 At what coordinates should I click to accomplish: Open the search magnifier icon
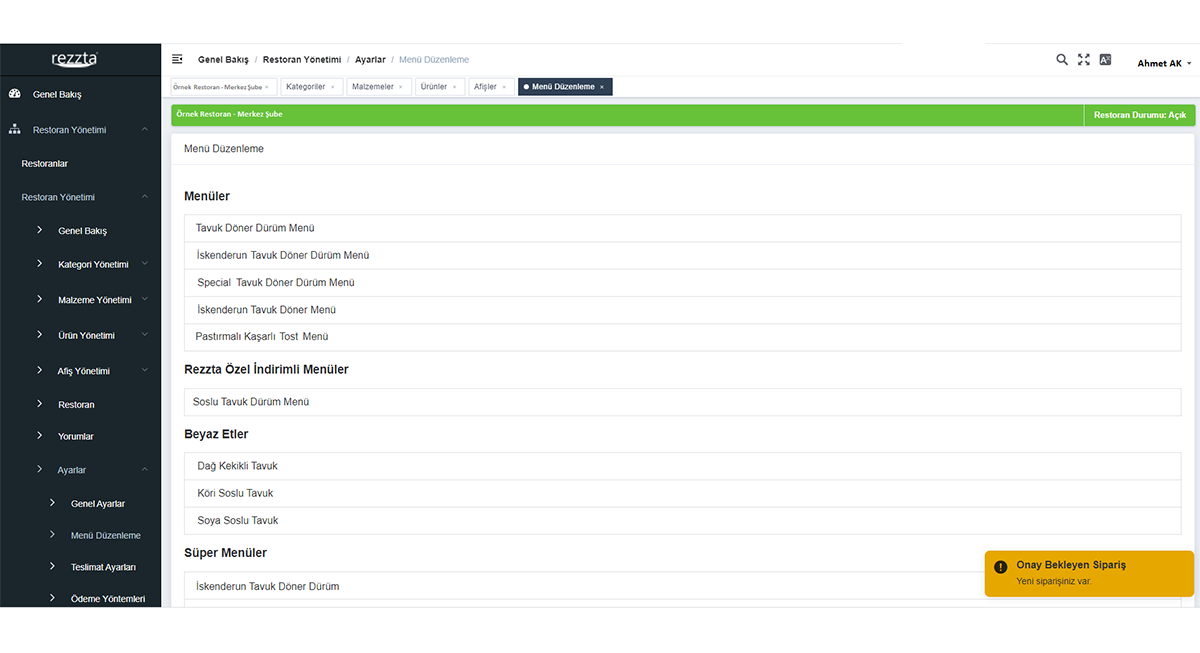tap(1062, 60)
